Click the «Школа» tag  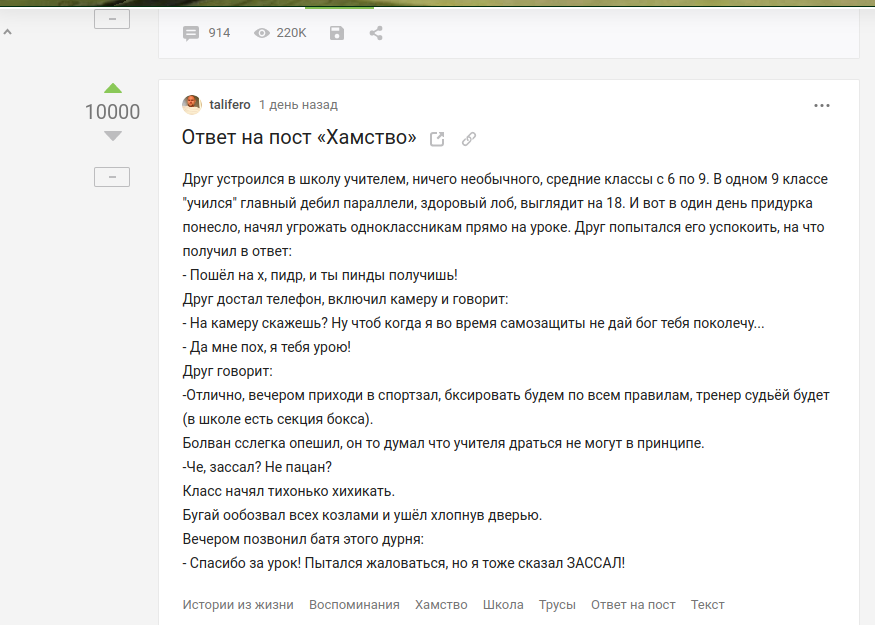pos(503,605)
